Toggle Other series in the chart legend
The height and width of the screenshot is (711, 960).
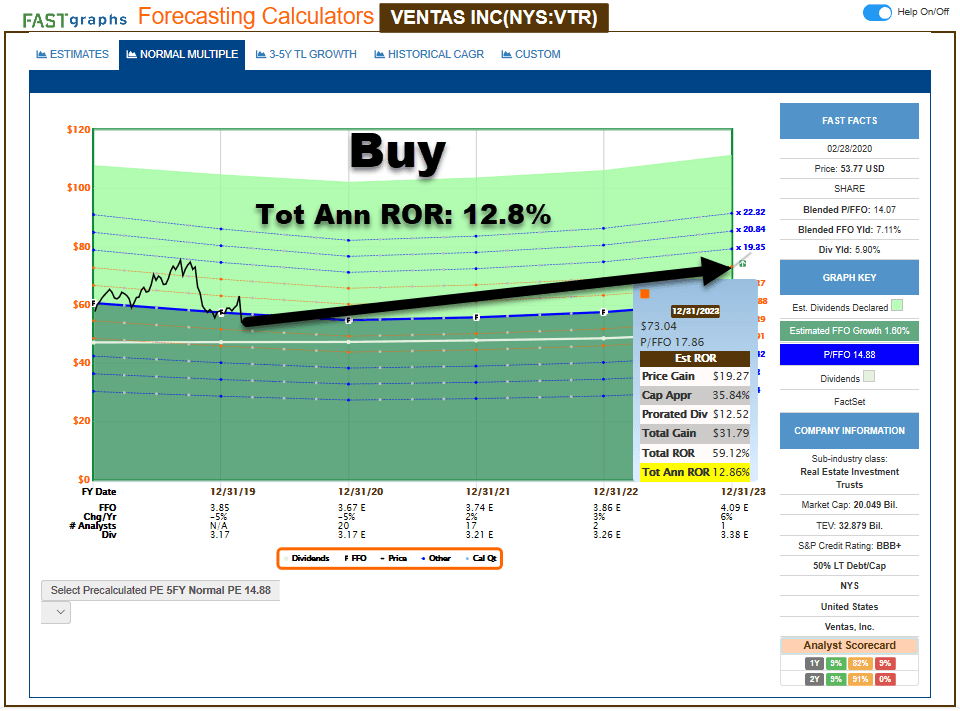pos(436,559)
